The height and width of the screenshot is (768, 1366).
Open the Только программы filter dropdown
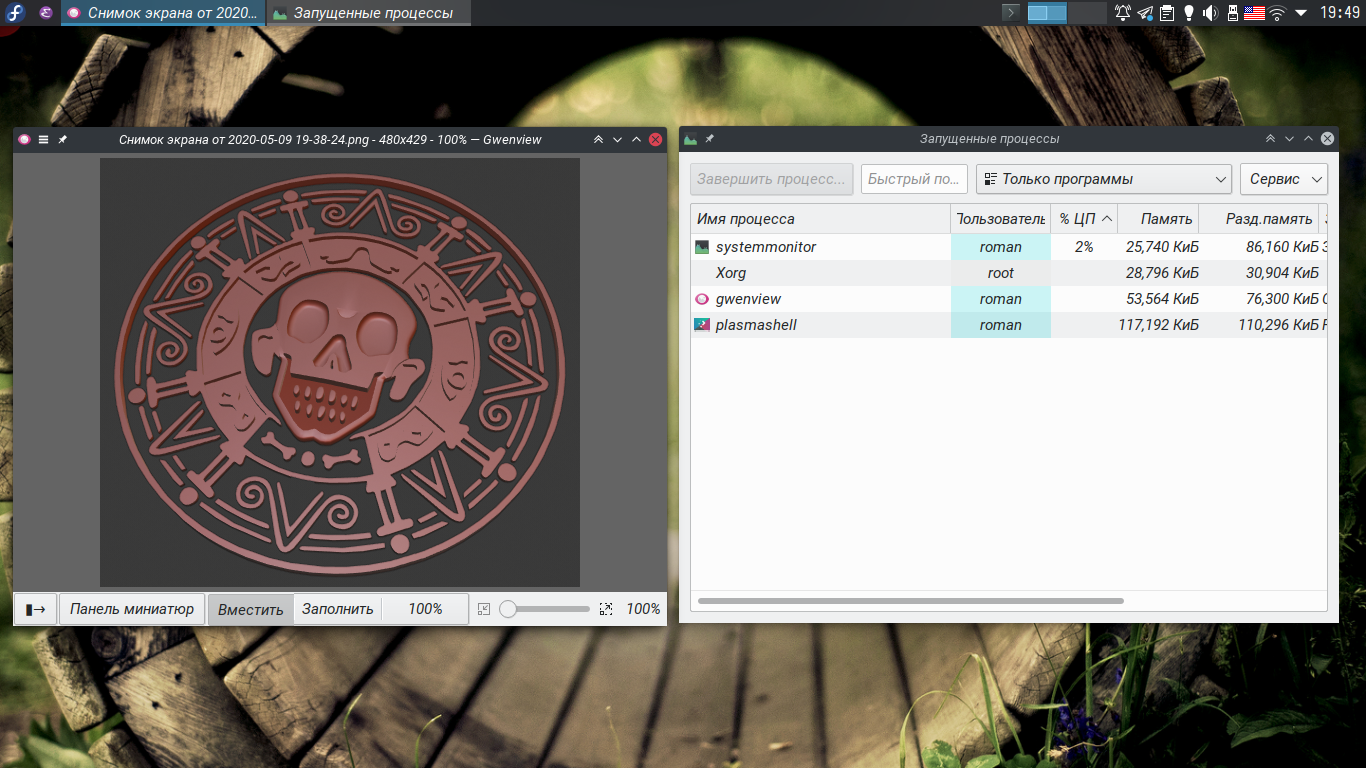(1104, 179)
